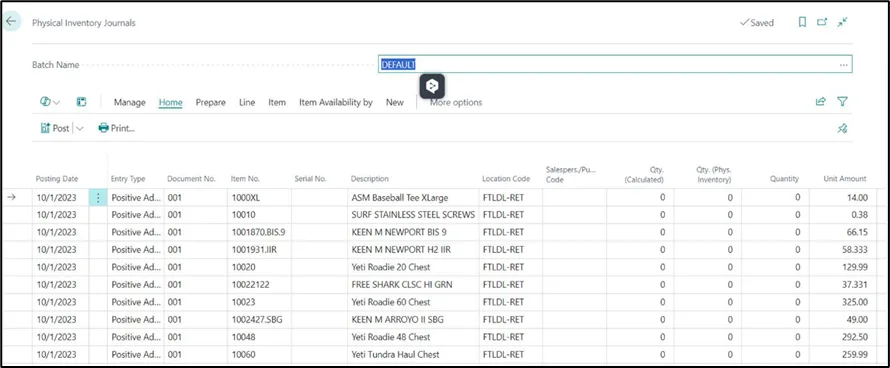Click the Description column header
The image size is (890, 368).
[370, 178]
